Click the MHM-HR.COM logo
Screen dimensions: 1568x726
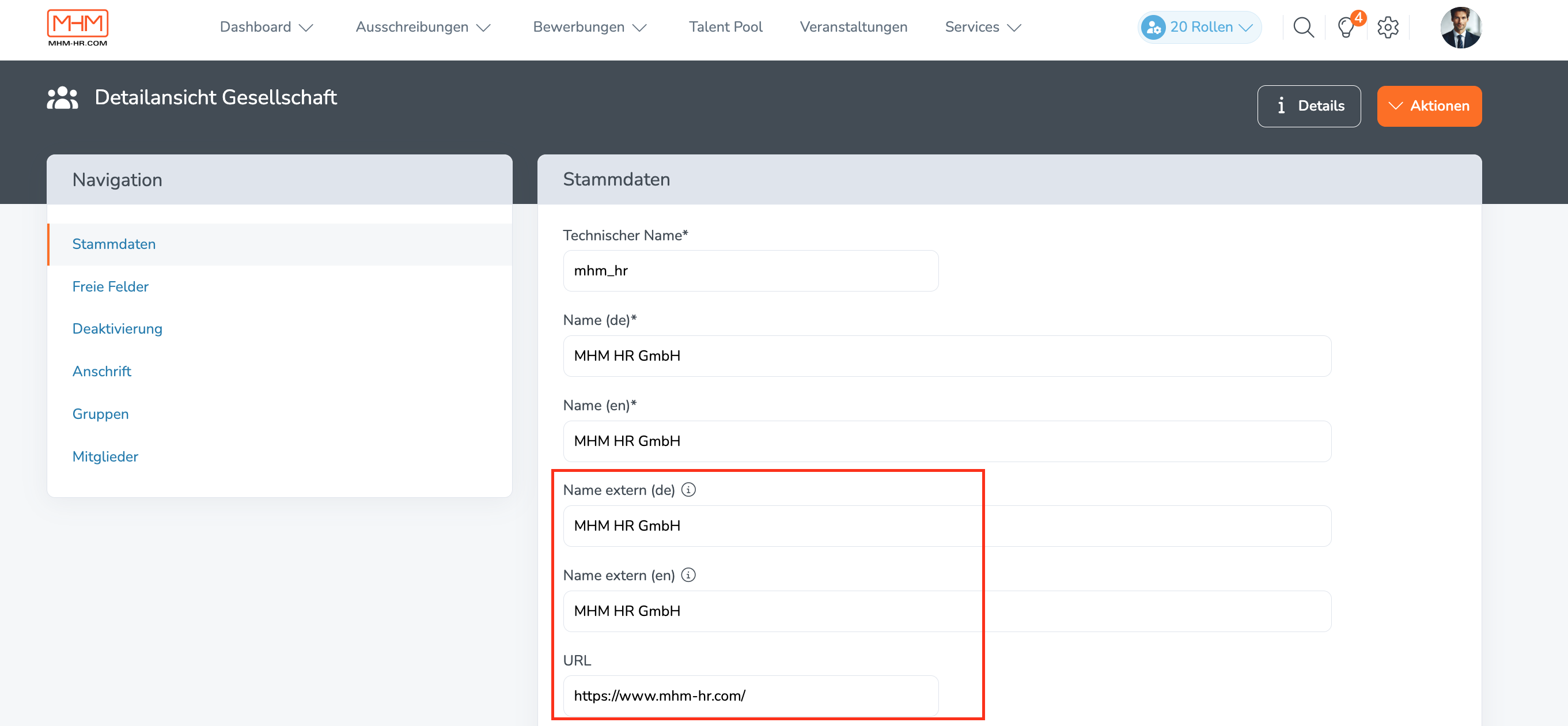[x=78, y=28]
